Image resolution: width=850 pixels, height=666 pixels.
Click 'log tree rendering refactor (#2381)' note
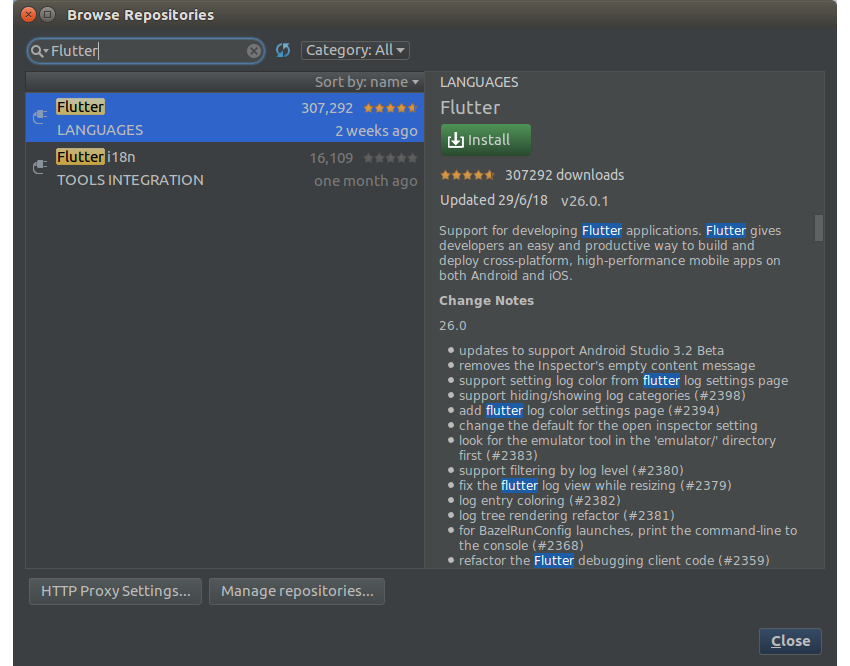coord(566,515)
